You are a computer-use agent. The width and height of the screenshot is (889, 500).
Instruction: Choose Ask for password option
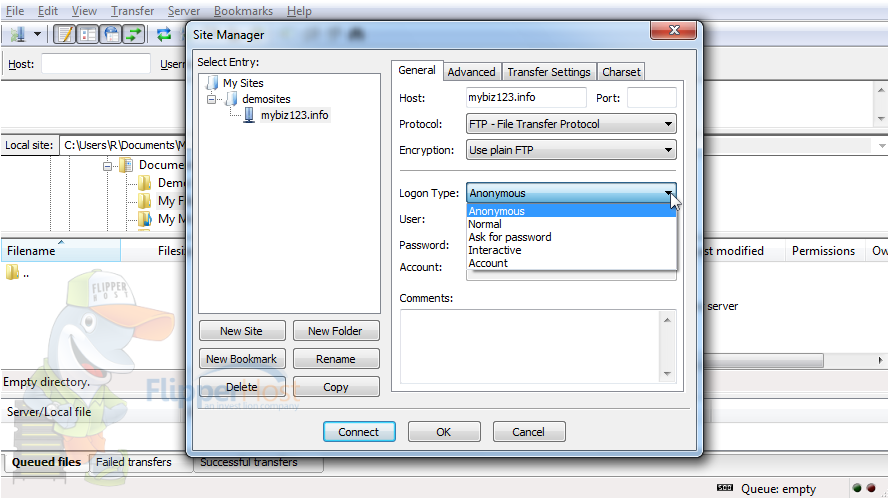(x=571, y=237)
